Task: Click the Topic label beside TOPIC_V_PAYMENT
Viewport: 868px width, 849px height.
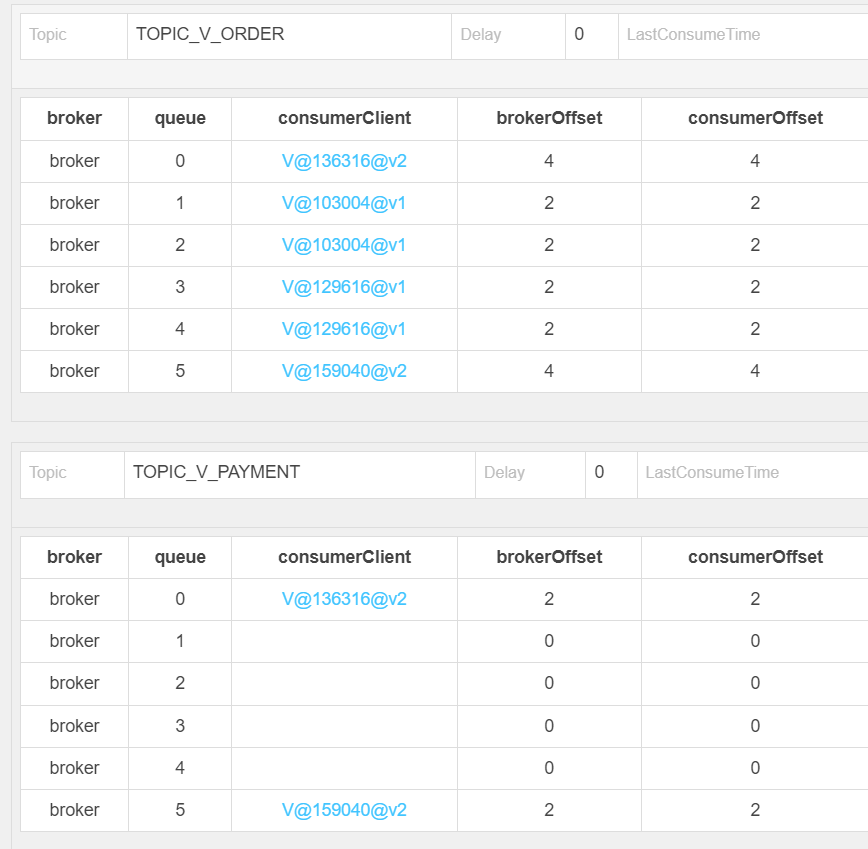Action: coord(48,472)
